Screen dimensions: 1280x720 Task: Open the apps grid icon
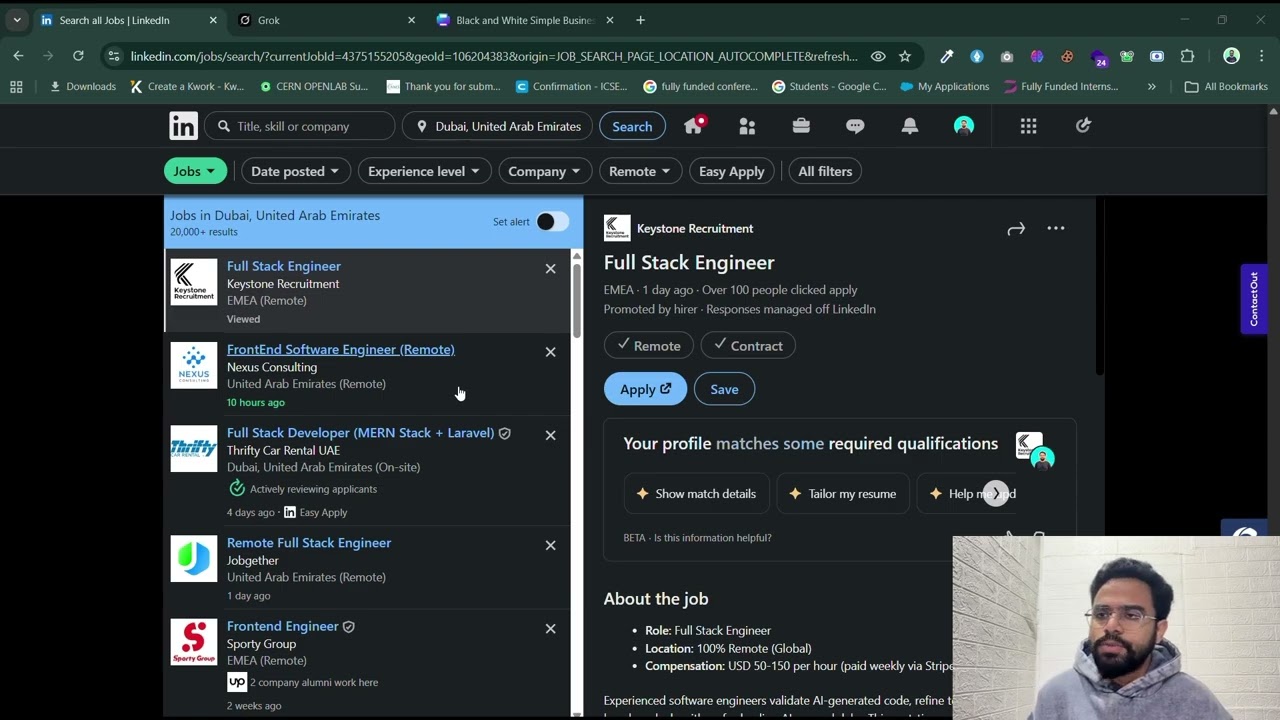(x=1028, y=126)
